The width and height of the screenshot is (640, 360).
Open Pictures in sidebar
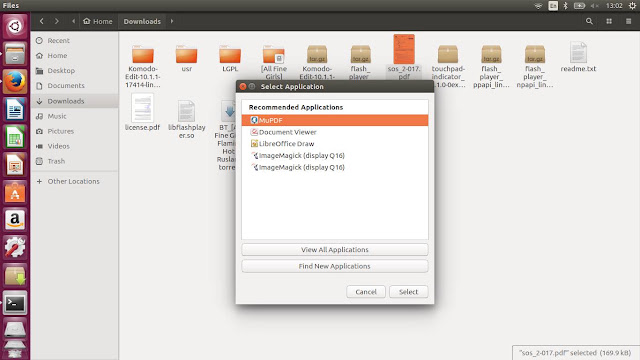tap(75, 131)
